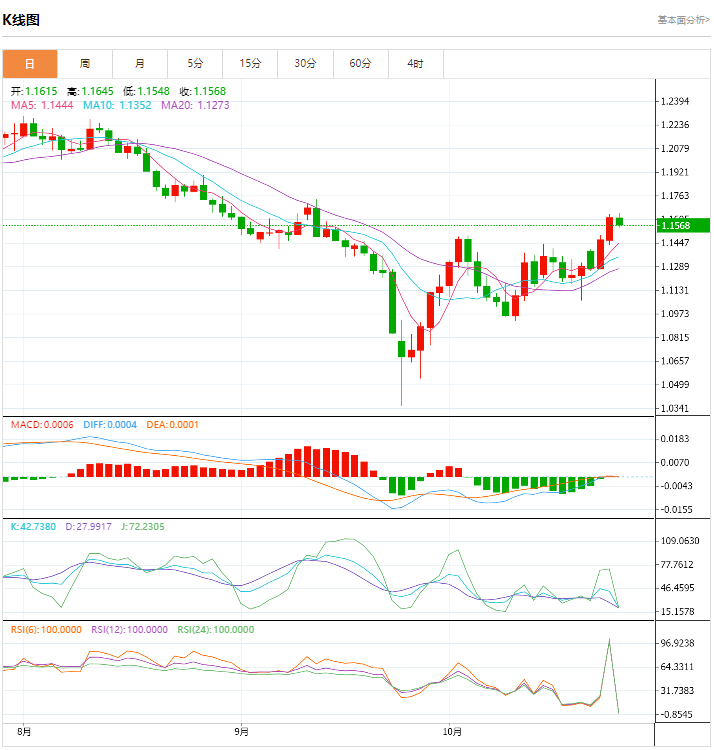Click the J:72.2305 KDJ value
Screen dimensions: 714x750
pyautogui.click(x=143, y=527)
